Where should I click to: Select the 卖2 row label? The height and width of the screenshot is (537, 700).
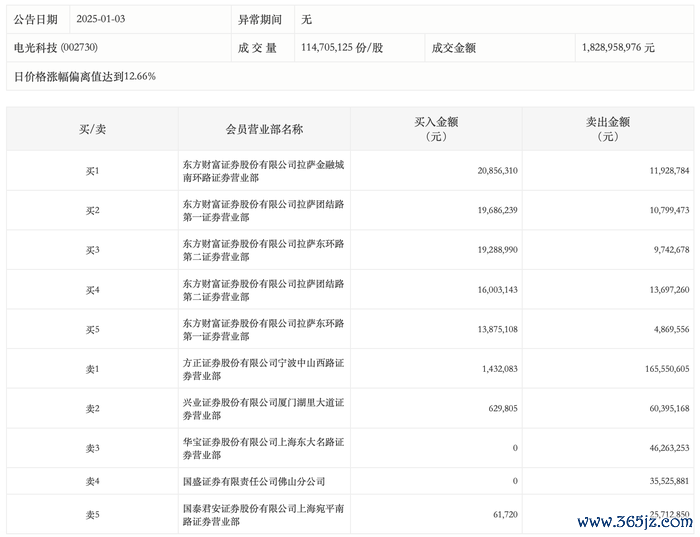tap(92, 409)
